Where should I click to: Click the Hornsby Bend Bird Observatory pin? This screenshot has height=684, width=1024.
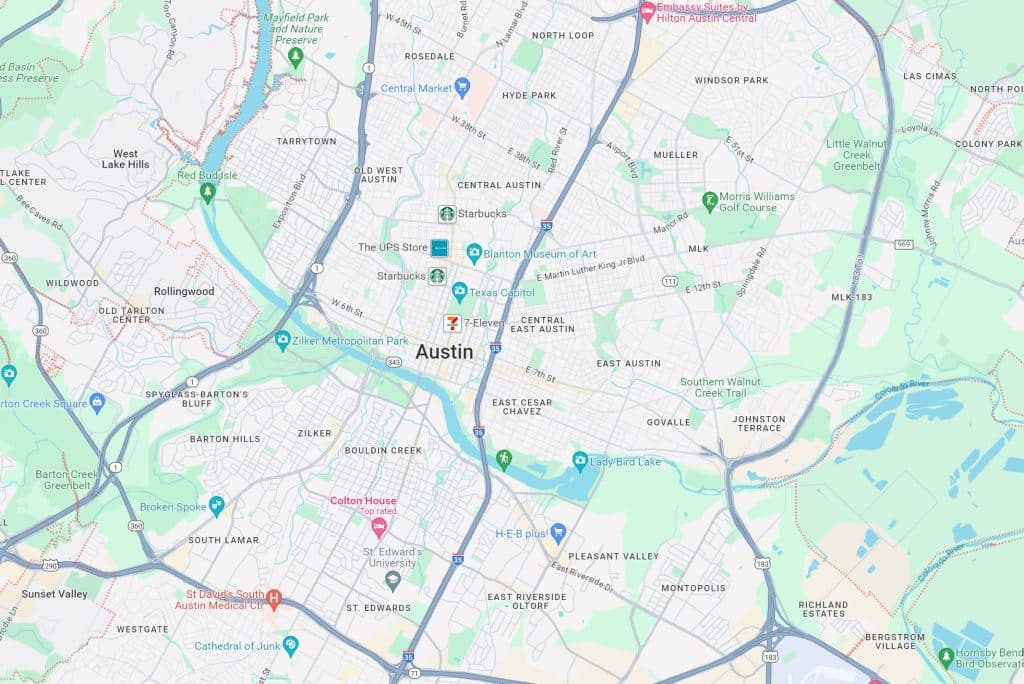(x=946, y=657)
